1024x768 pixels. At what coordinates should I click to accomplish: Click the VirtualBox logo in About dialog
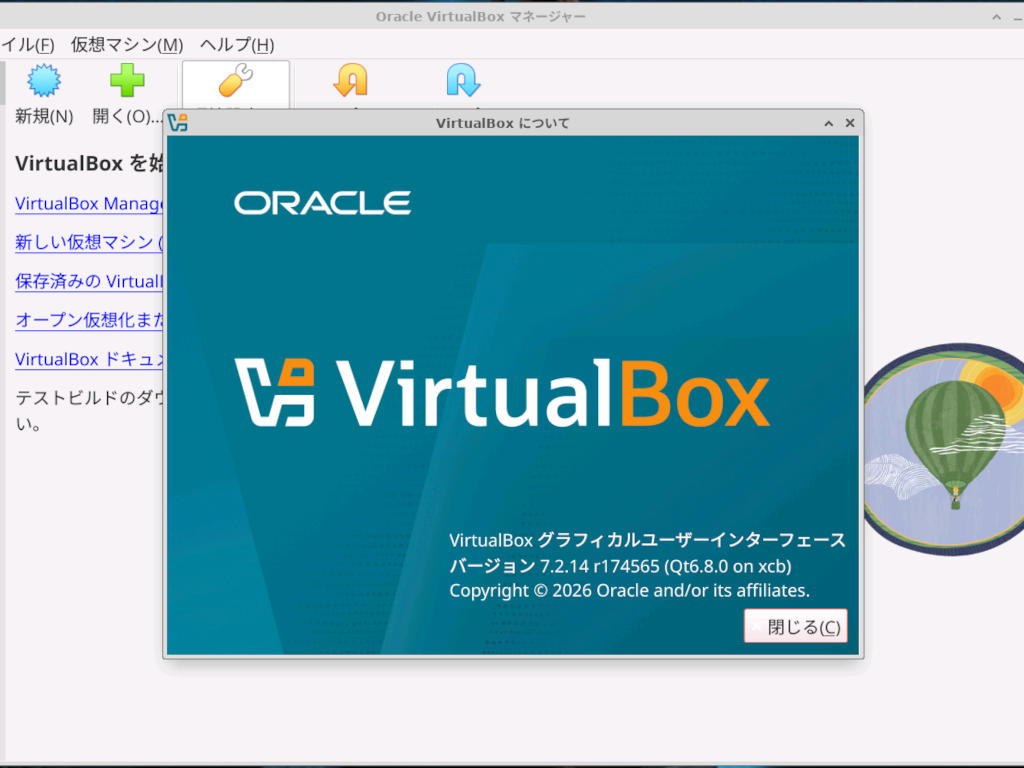point(502,393)
